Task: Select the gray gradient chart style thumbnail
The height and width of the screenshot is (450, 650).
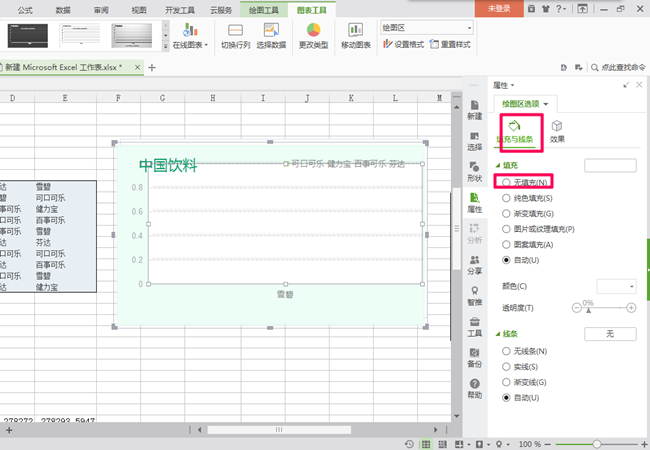Action: tap(131, 36)
